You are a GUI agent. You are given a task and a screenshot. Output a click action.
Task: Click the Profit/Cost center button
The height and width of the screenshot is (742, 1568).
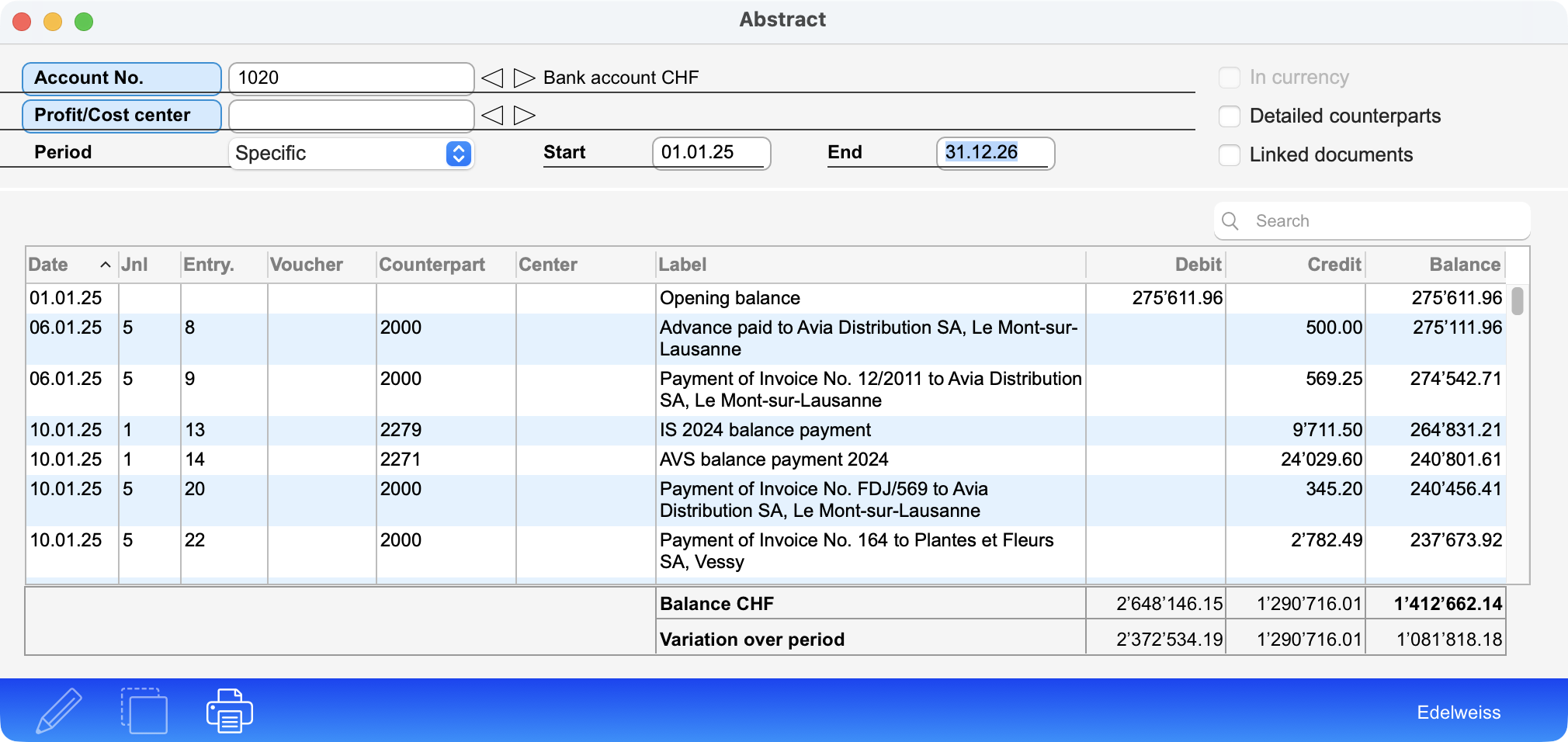(122, 116)
